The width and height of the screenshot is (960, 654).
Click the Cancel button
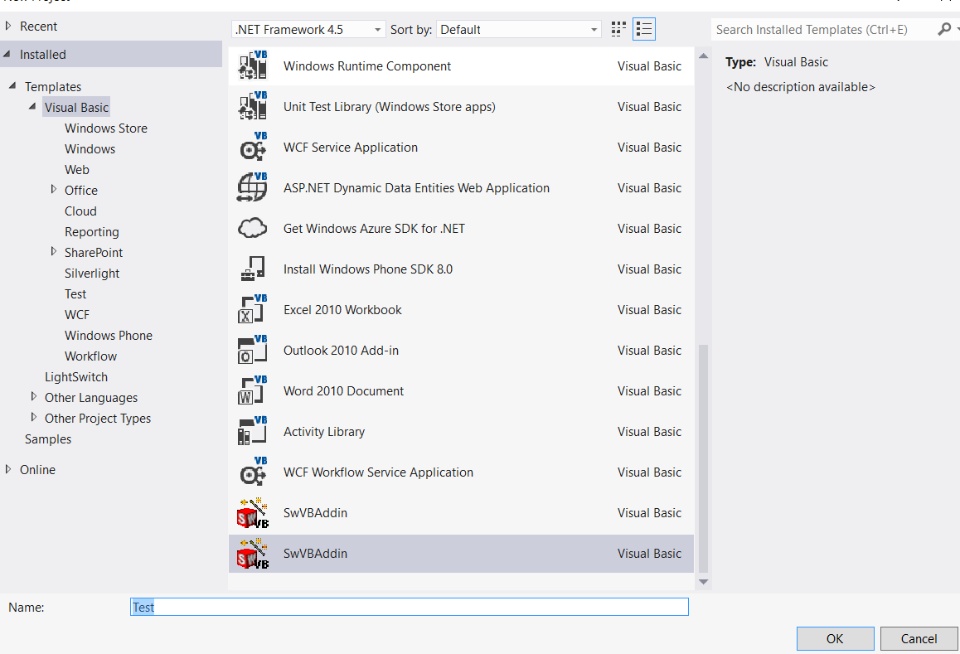click(x=918, y=639)
